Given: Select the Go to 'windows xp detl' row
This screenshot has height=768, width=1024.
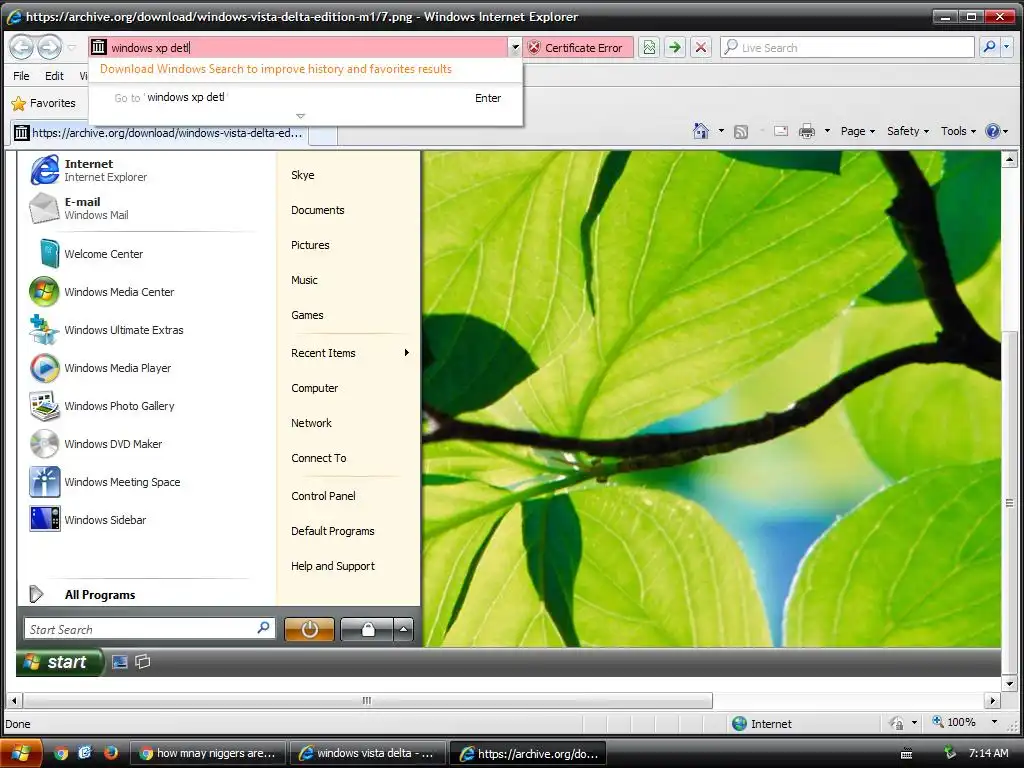Looking at the screenshot, I should pos(306,98).
